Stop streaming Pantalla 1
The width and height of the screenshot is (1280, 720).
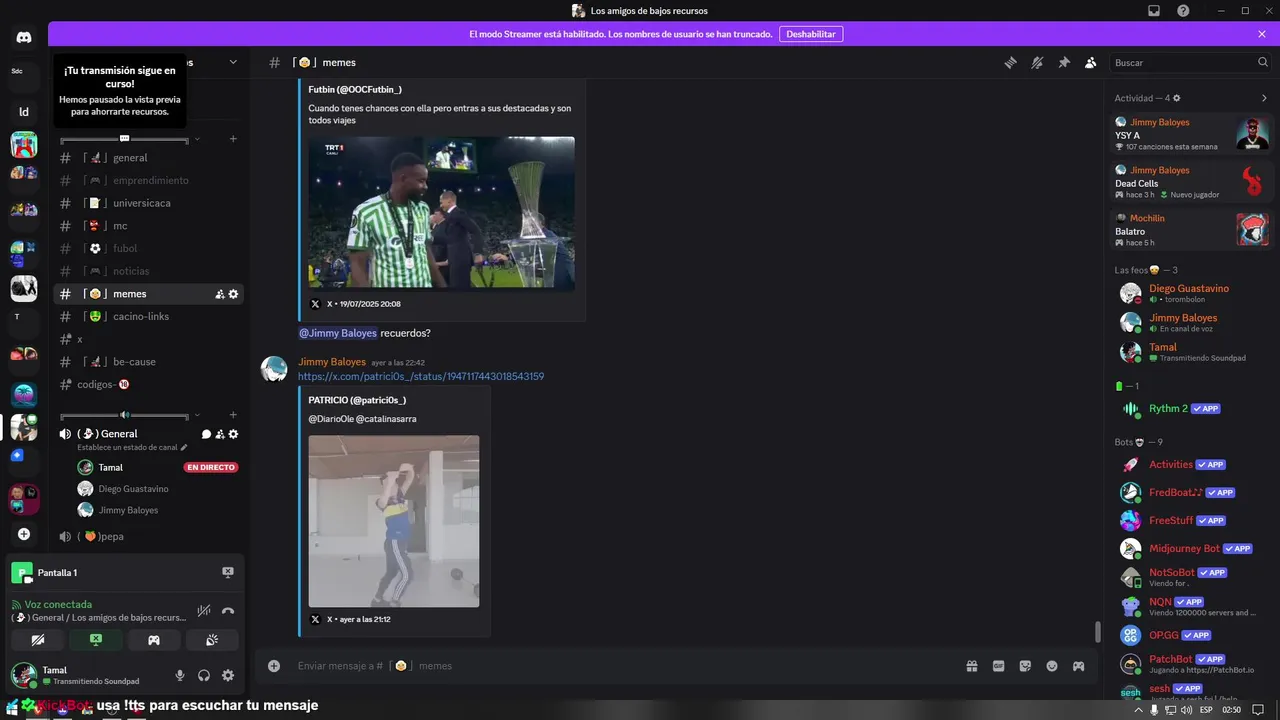(228, 572)
